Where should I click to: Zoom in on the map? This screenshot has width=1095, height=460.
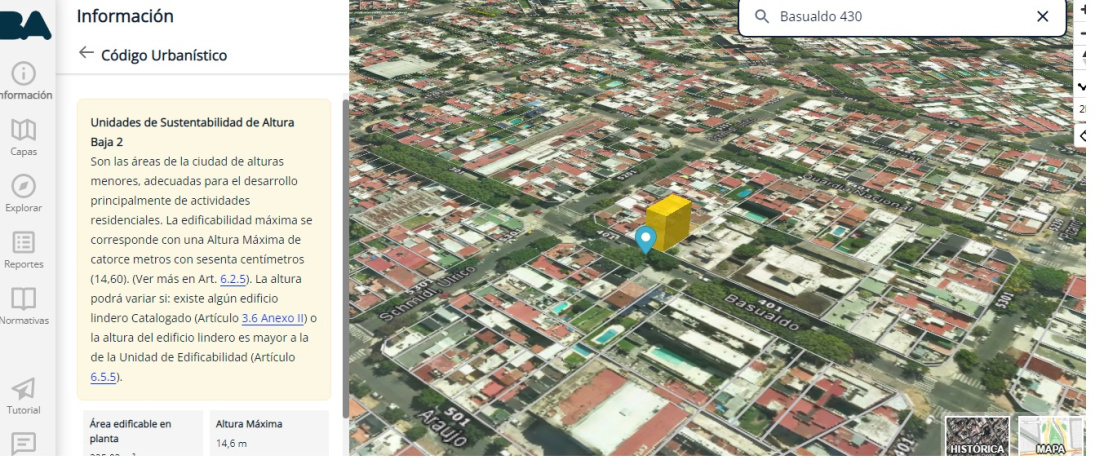pos(1084,9)
